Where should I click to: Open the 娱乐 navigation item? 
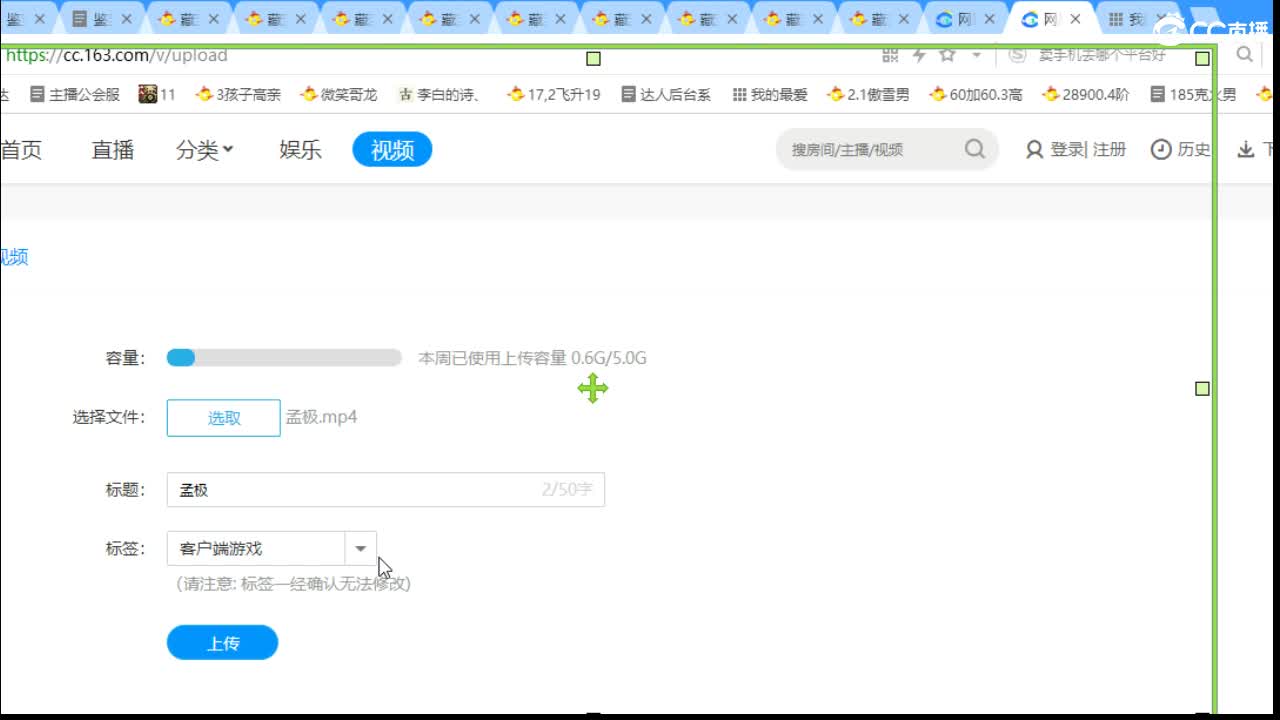[300, 150]
